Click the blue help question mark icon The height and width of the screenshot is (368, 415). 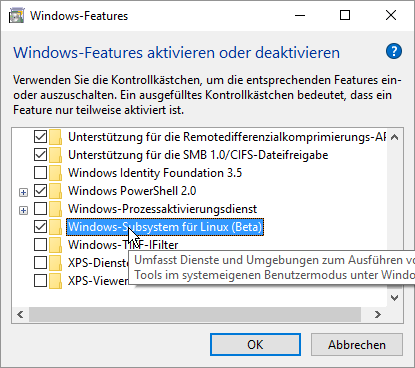click(x=394, y=51)
